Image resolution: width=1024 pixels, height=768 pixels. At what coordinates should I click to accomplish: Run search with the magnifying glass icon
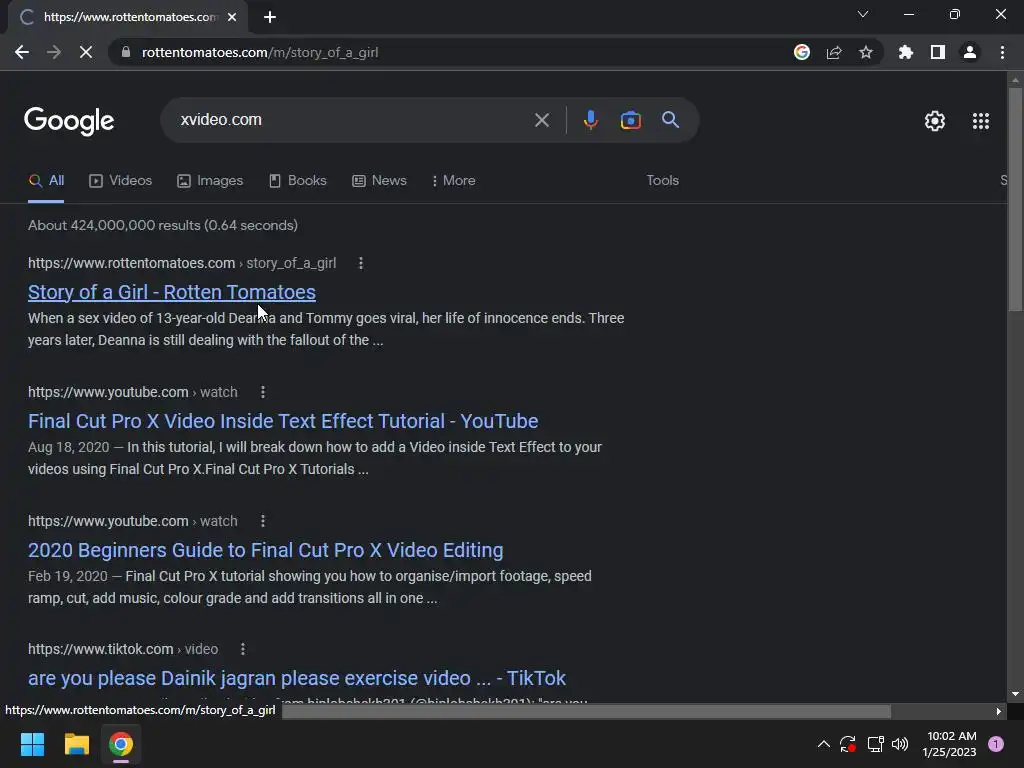pyautogui.click(x=671, y=120)
